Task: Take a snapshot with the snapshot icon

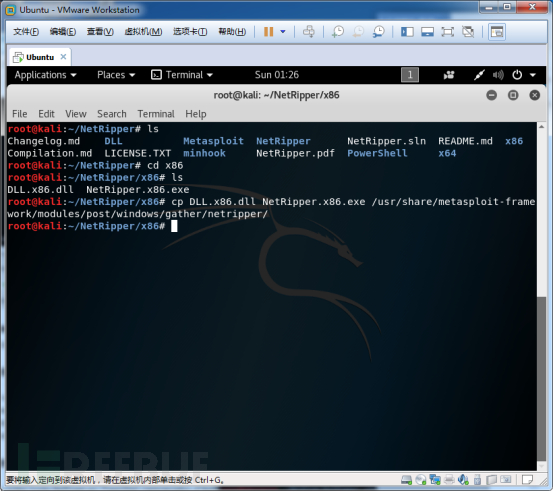Action: (x=338, y=32)
